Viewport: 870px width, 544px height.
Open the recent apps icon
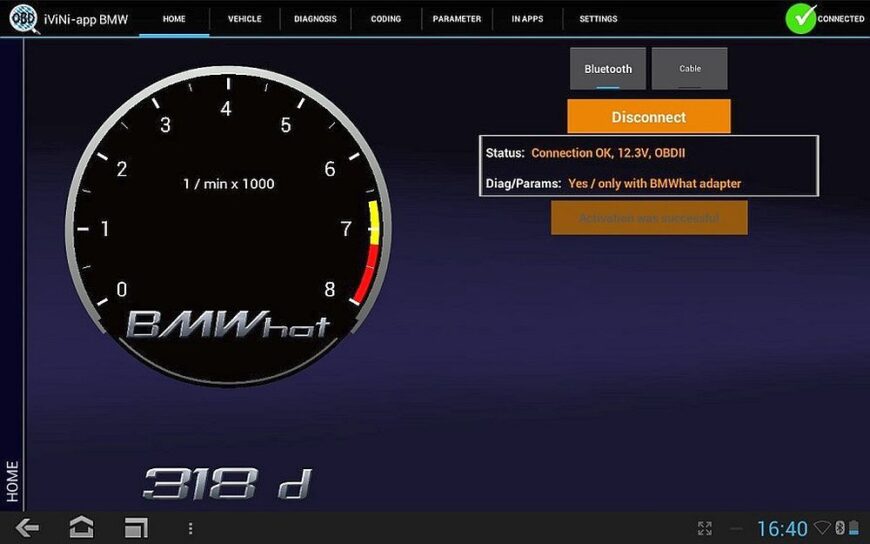(x=135, y=527)
